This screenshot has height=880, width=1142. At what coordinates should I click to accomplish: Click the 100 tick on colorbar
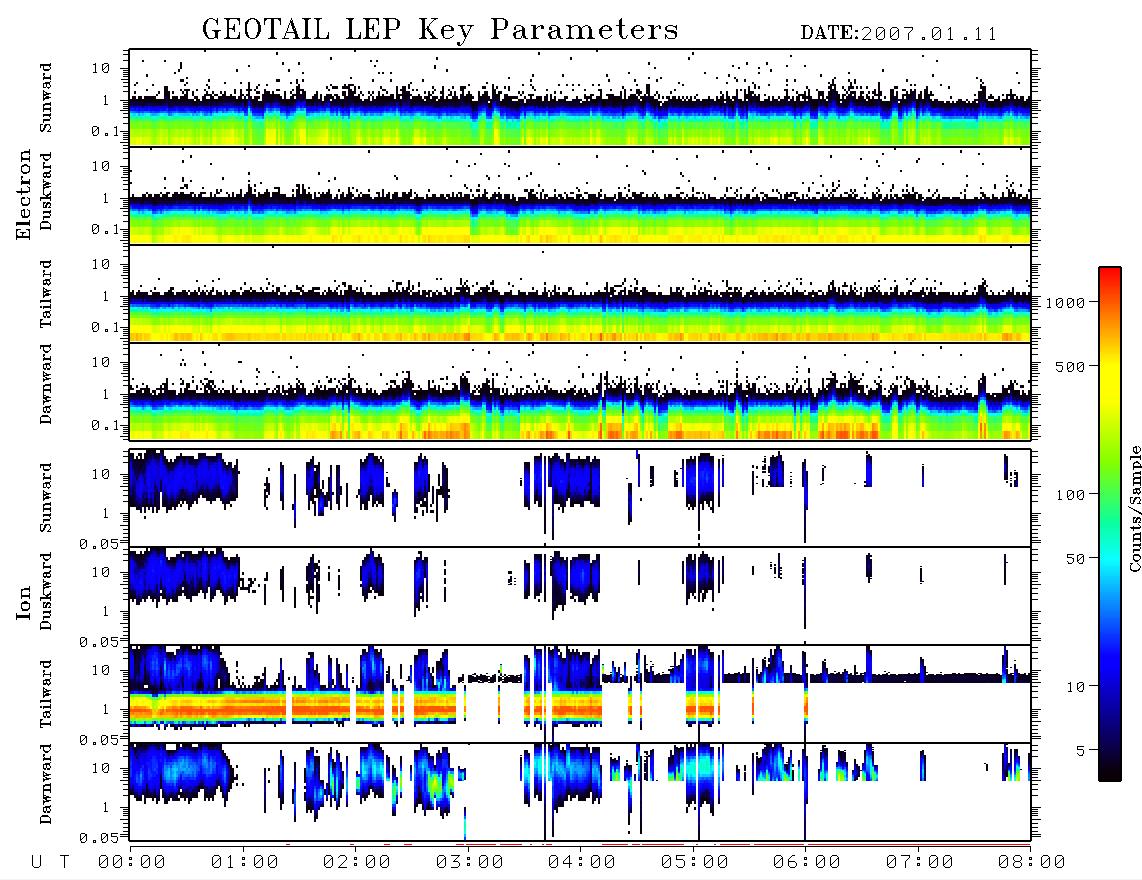[x=1071, y=495]
